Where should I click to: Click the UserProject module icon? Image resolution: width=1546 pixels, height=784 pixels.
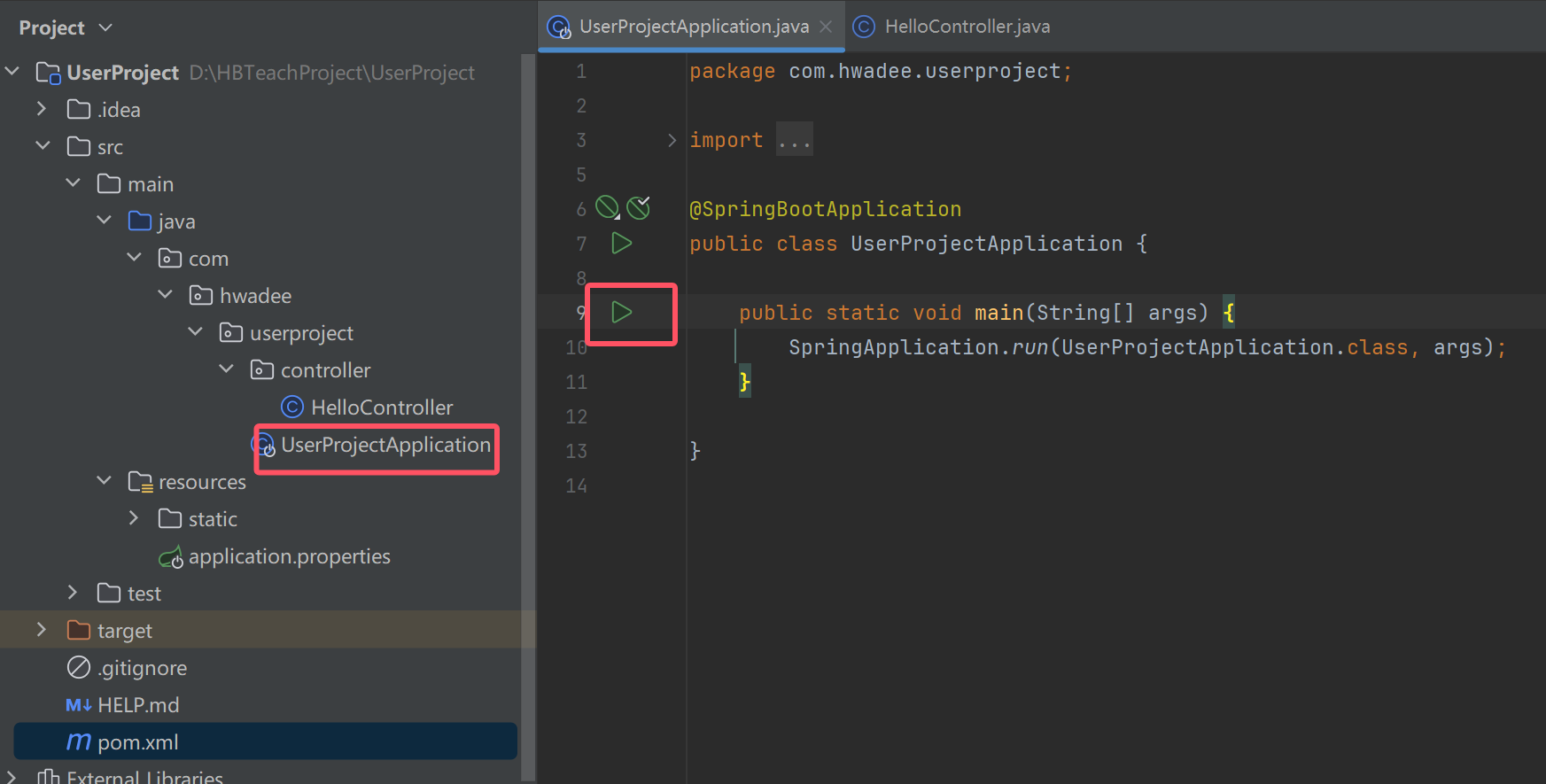coord(48,72)
